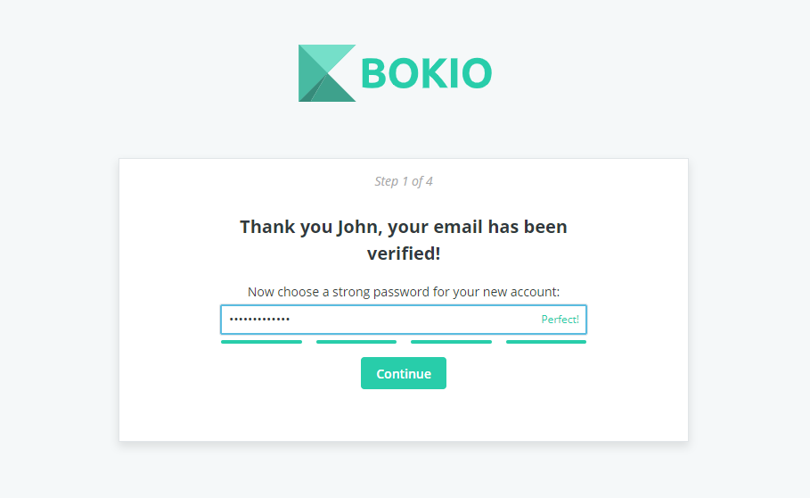Click the 'Thank you John' heading
Viewport: 810px width, 498px height.
pyautogui.click(x=403, y=240)
